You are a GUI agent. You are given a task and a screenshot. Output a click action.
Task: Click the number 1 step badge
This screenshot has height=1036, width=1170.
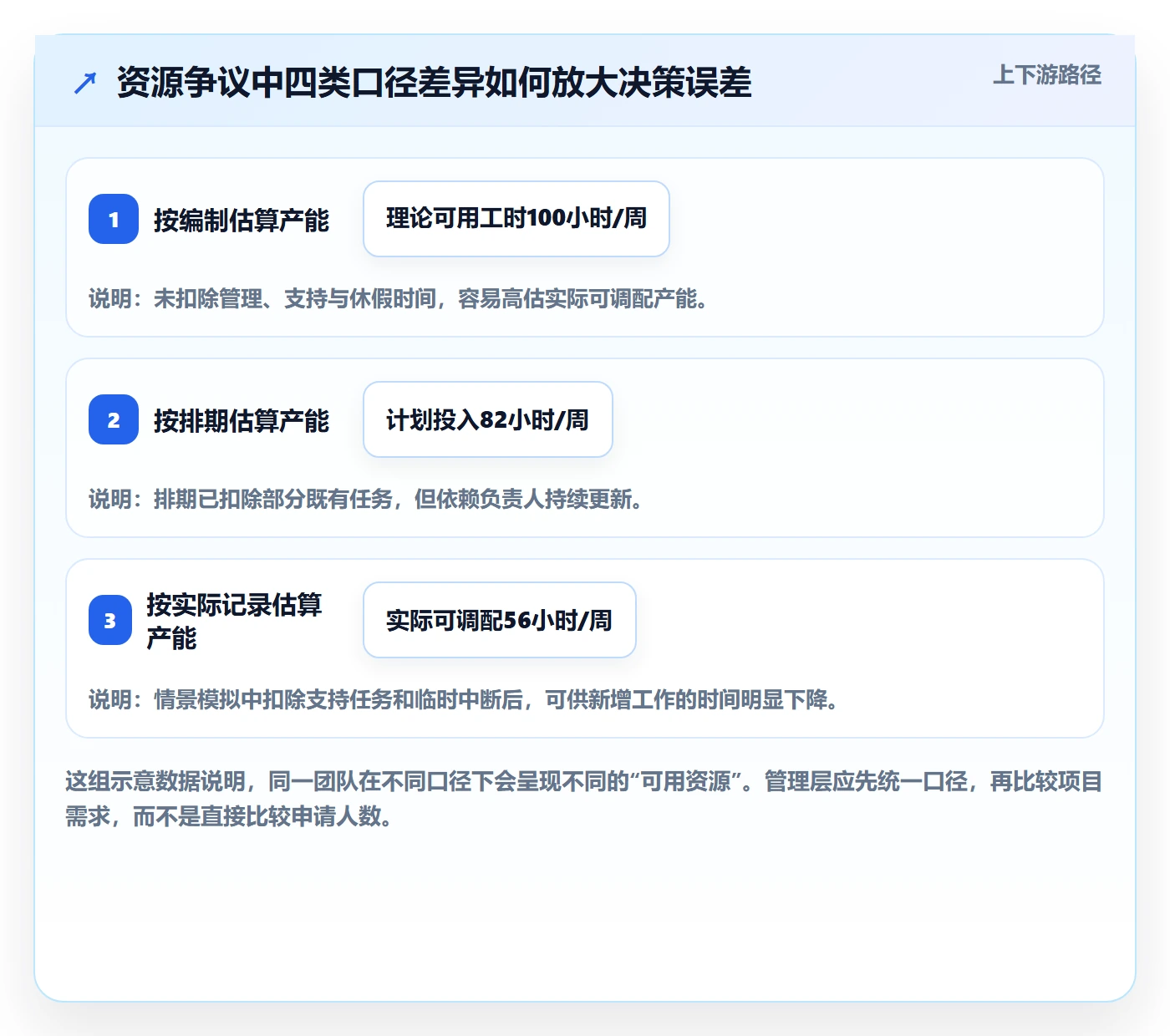[114, 219]
